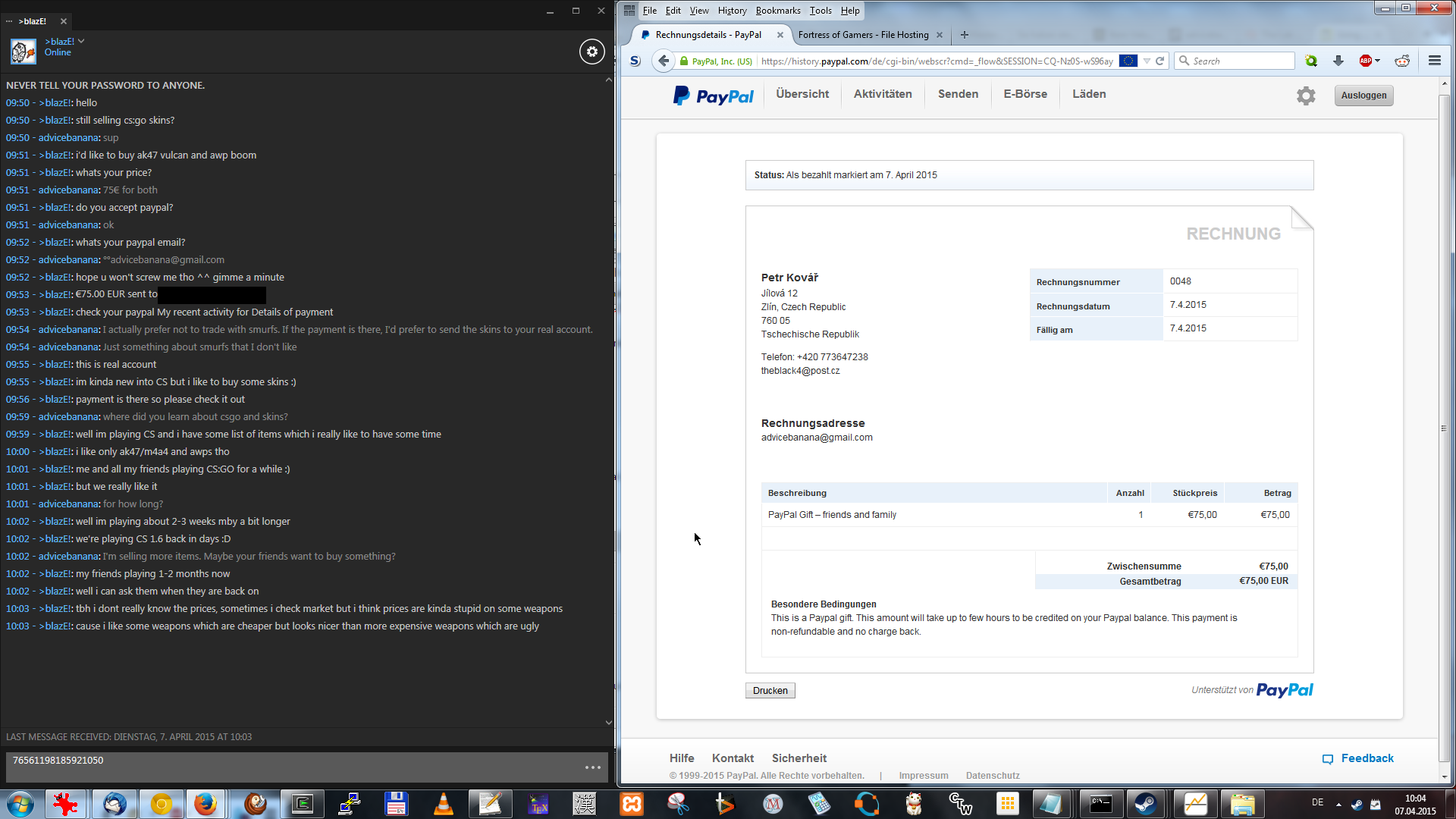This screenshot has height=819, width=1456.
Task: Switch to Fortress of Gamers tab
Action: click(x=863, y=35)
